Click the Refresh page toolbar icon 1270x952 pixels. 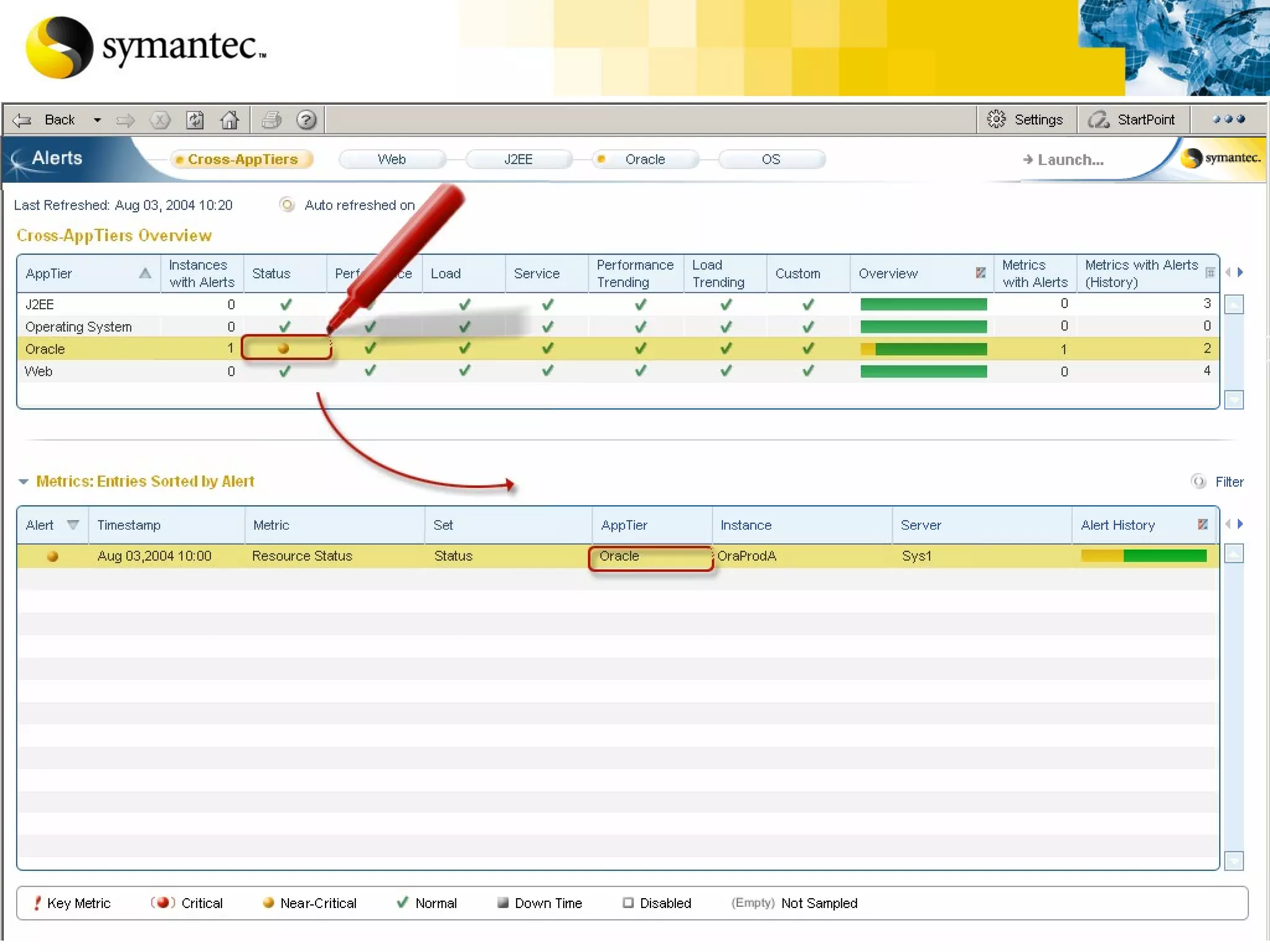click(x=195, y=120)
